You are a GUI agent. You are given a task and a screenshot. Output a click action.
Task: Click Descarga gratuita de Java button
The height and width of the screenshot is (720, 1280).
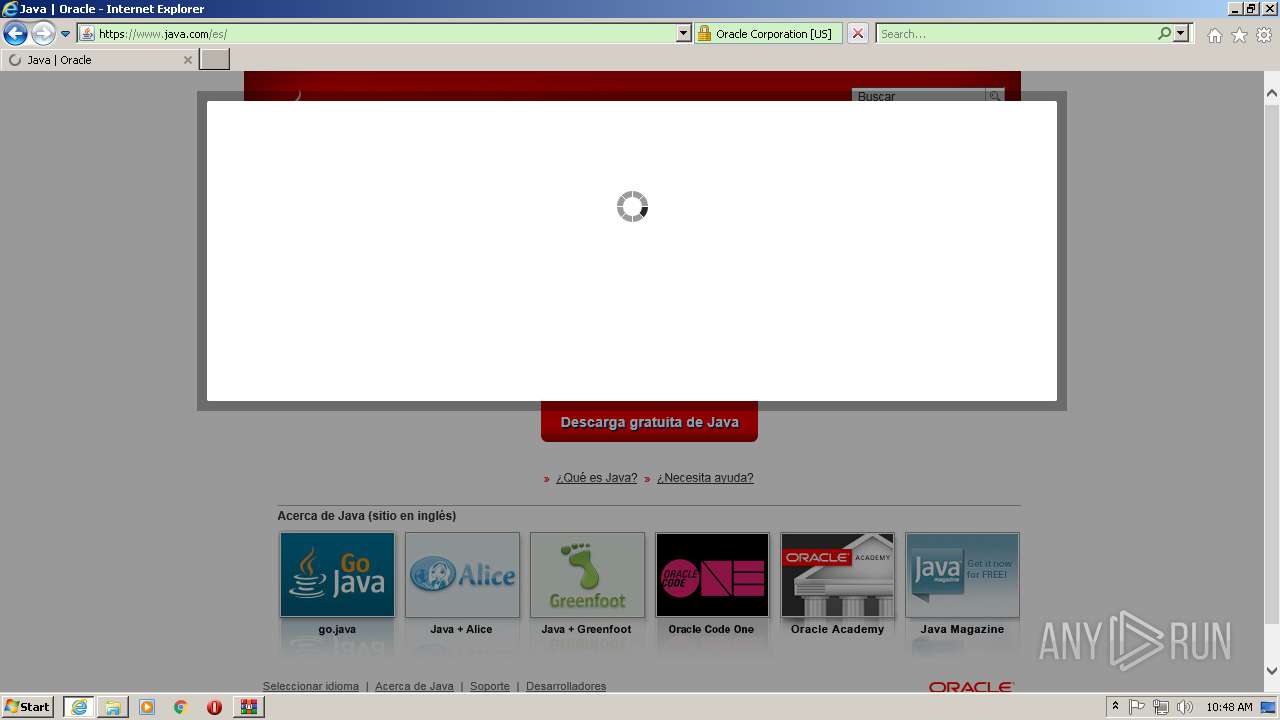point(649,422)
